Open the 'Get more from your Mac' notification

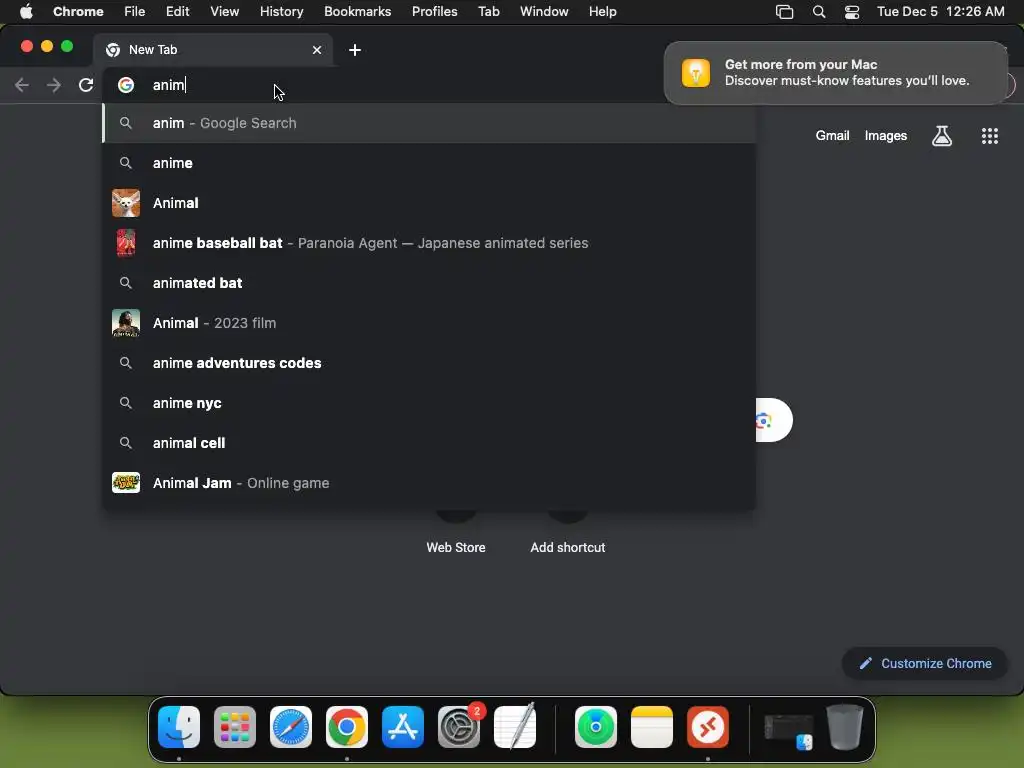pyautogui.click(x=836, y=72)
